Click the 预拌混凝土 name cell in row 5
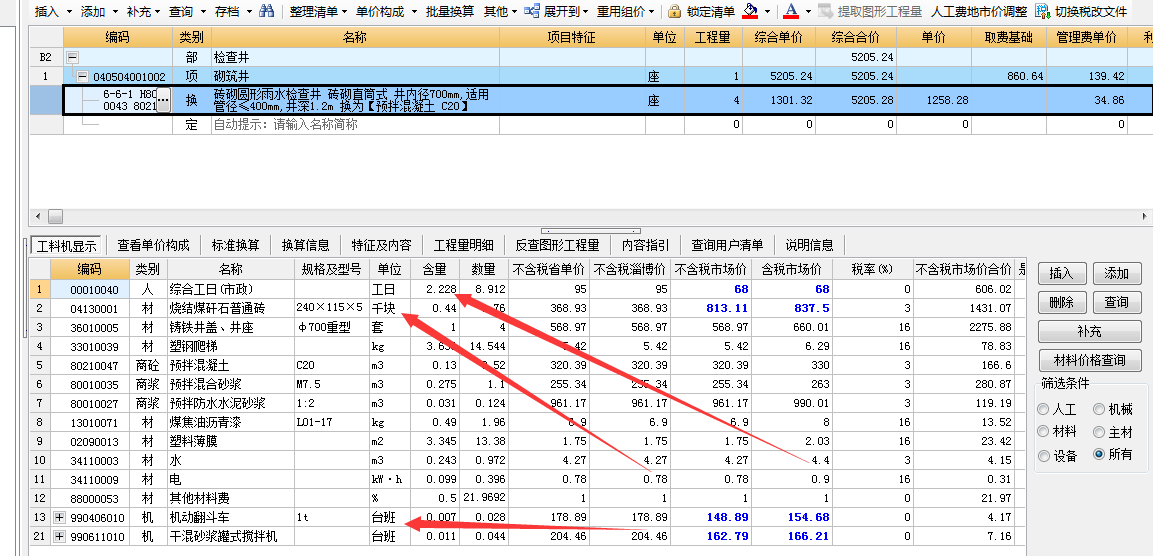This screenshot has height=556, width=1153. tap(231, 366)
